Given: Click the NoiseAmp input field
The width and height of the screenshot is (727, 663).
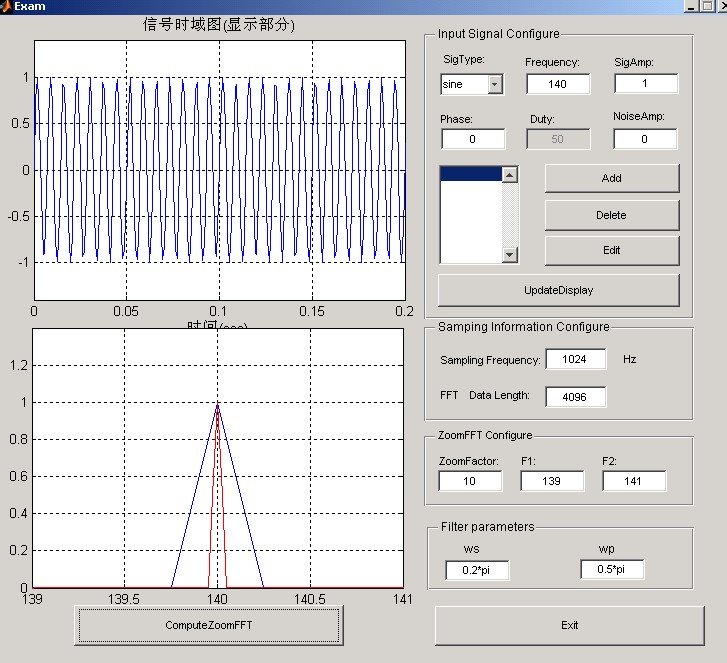Looking at the screenshot, I should point(644,139).
